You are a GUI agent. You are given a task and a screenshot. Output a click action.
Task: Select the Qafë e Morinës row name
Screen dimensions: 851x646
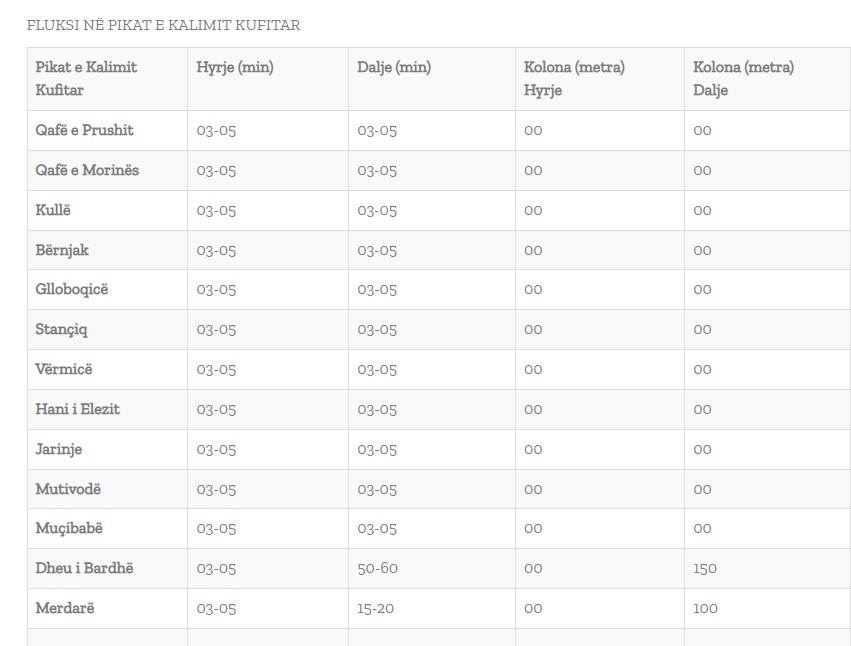(87, 170)
